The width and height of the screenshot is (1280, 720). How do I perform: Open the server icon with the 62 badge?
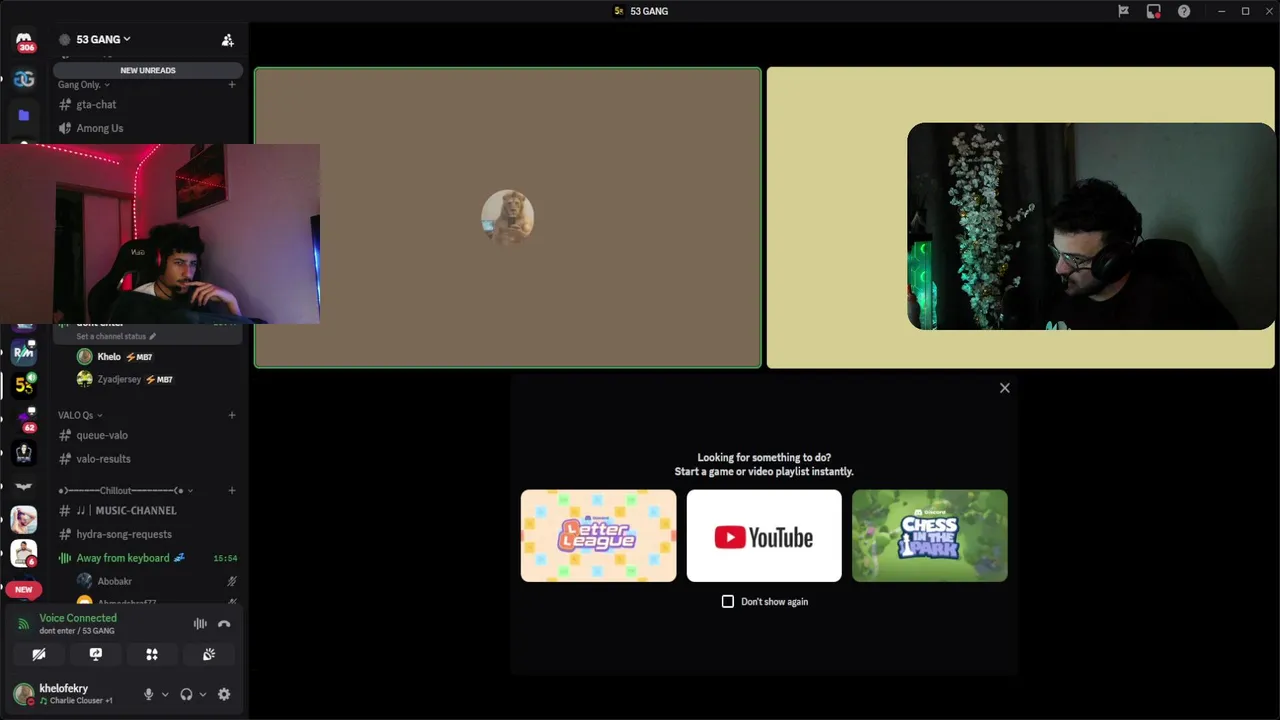24,420
